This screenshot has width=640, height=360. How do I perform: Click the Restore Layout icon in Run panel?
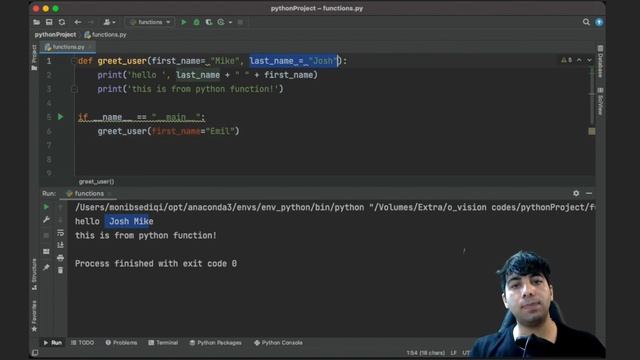pyautogui.click(x=46, y=251)
